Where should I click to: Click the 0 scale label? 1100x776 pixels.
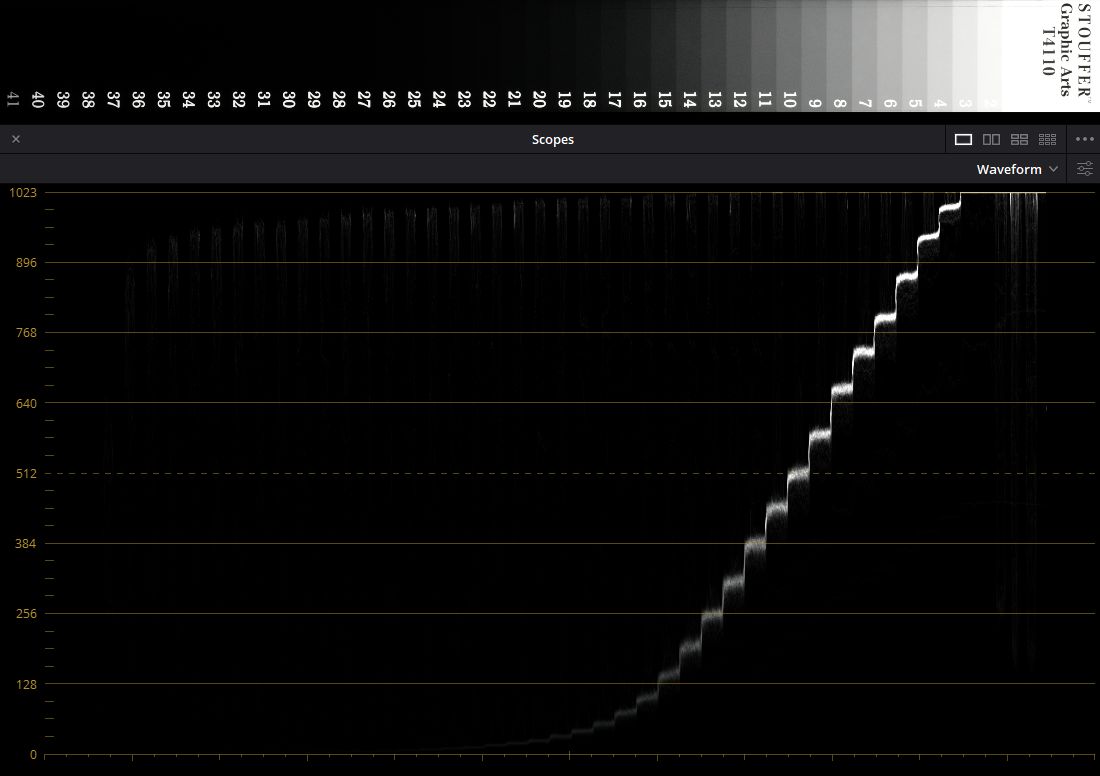[x=33, y=755]
